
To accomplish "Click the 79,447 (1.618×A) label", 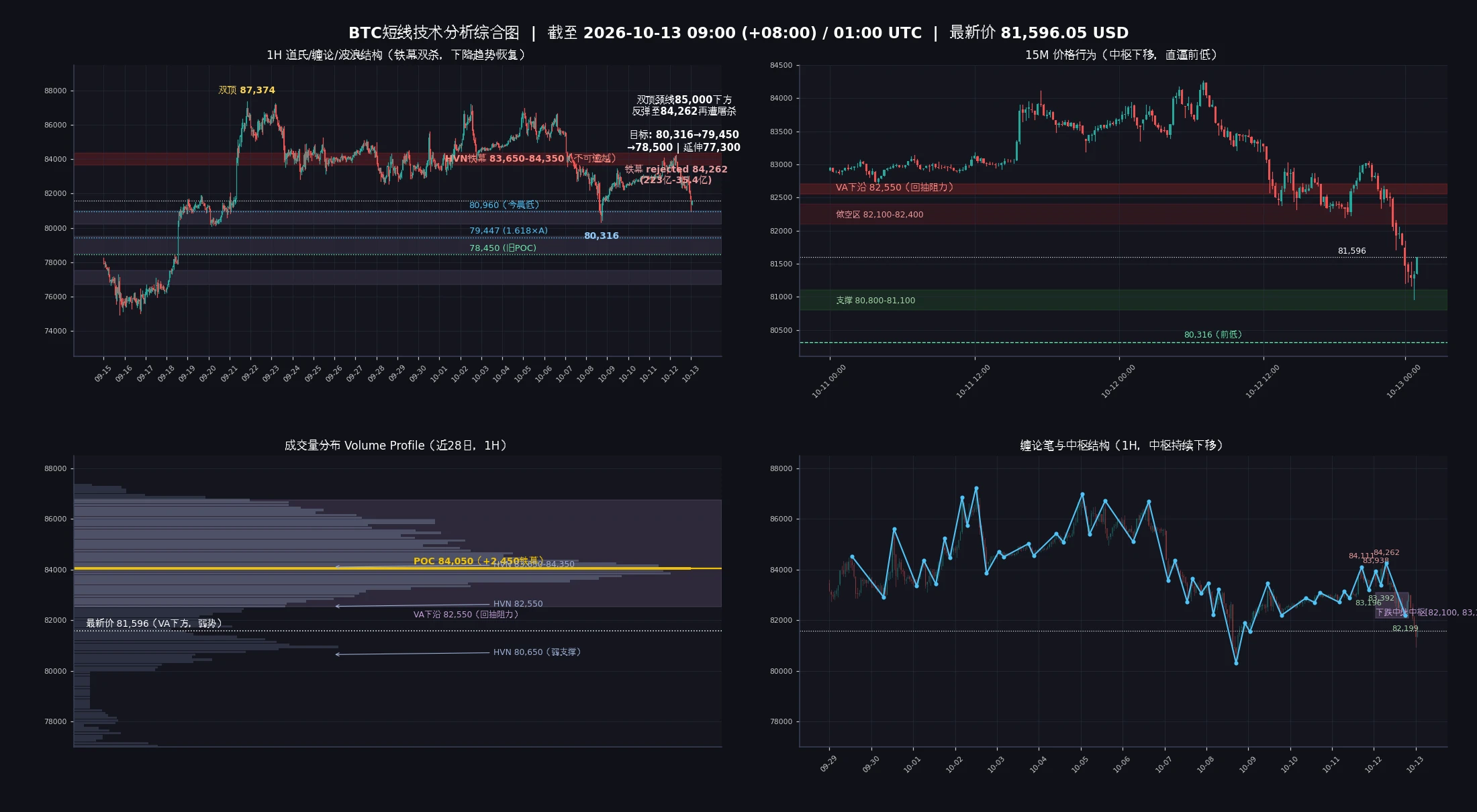I will tap(508, 230).
